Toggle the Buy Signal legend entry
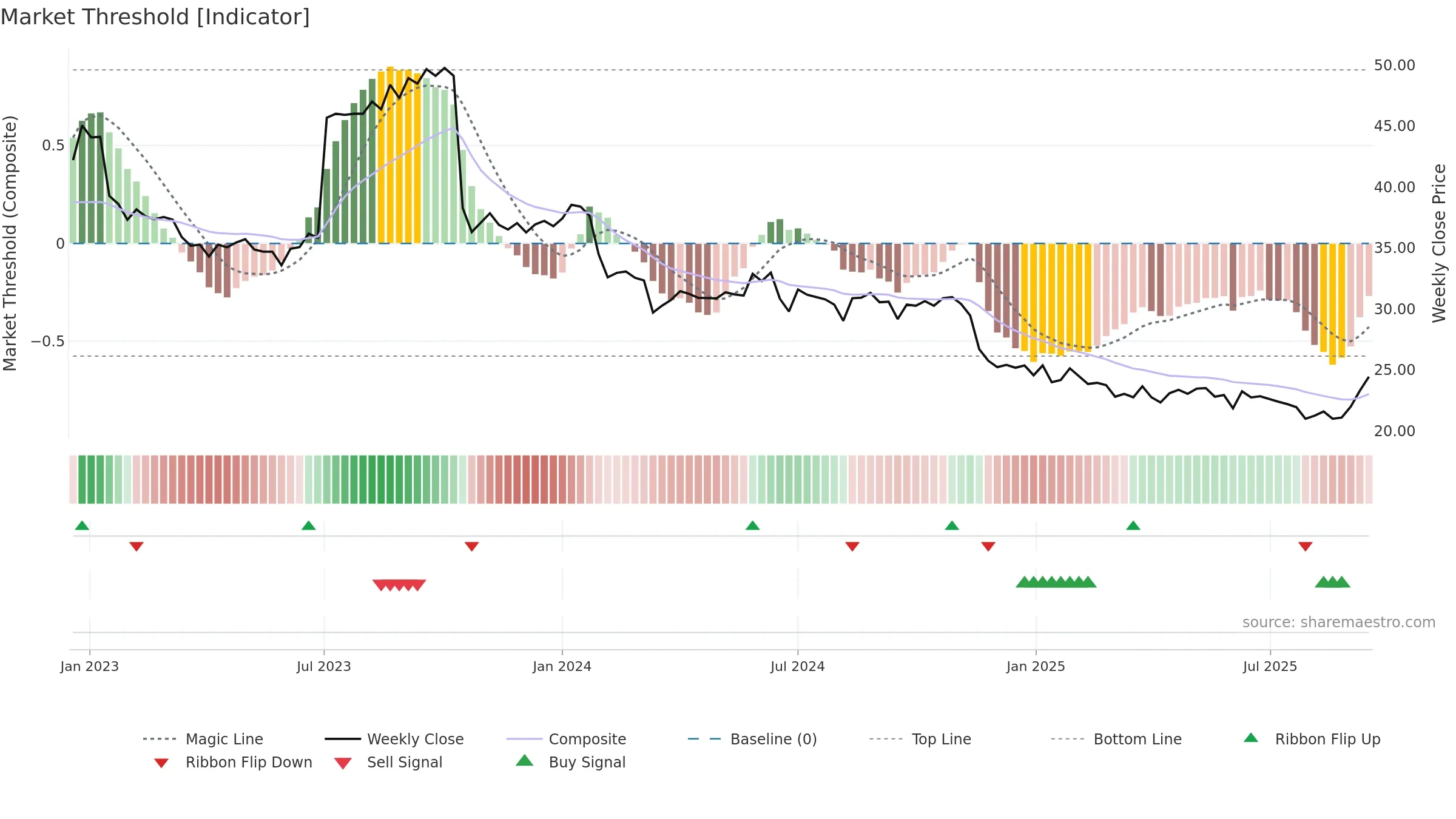This screenshot has height=819, width=1456. click(570, 762)
